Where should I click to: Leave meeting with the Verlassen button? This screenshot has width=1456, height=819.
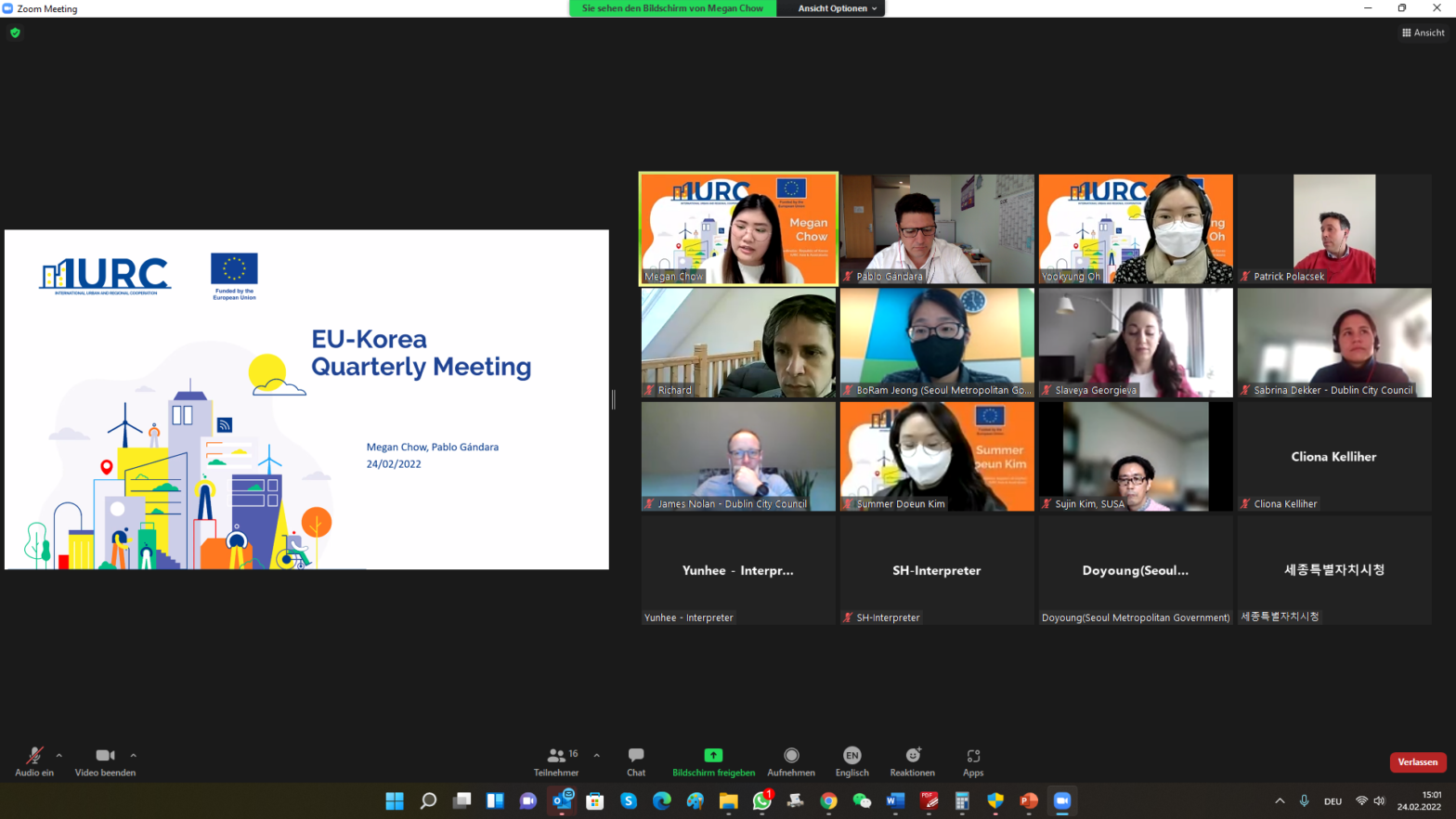coord(1417,761)
